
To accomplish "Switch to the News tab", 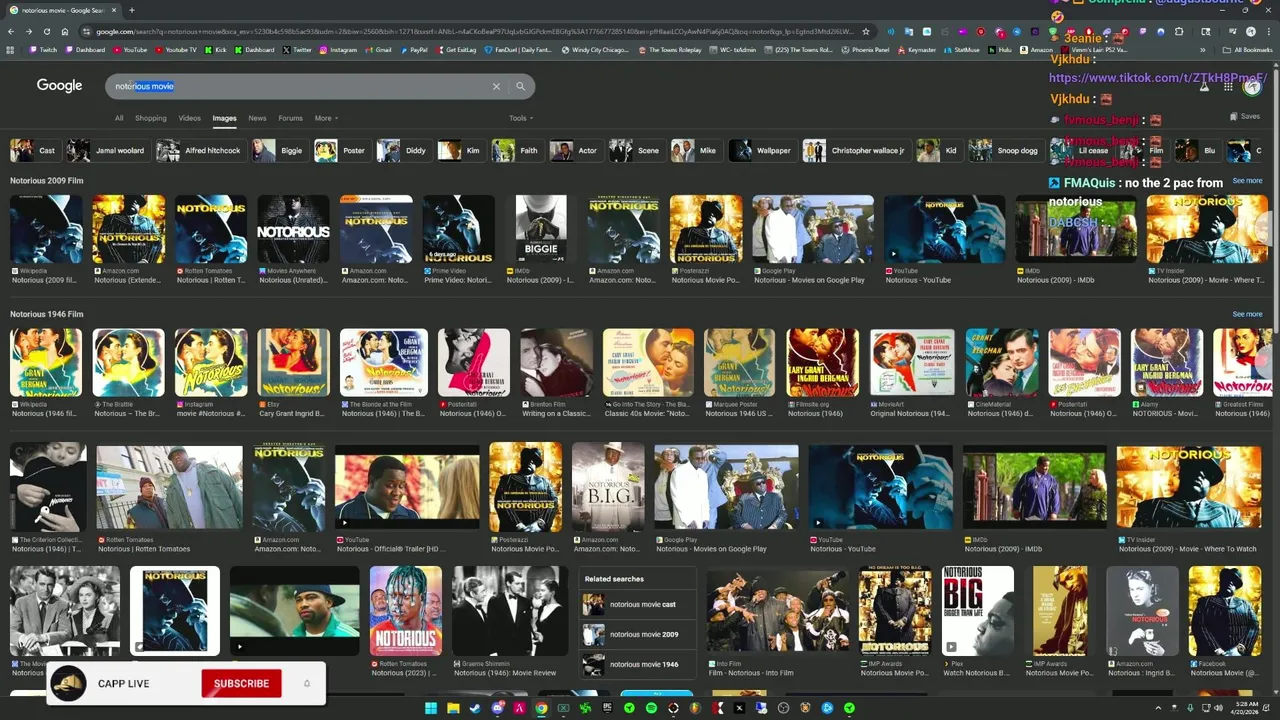I will coord(257,118).
